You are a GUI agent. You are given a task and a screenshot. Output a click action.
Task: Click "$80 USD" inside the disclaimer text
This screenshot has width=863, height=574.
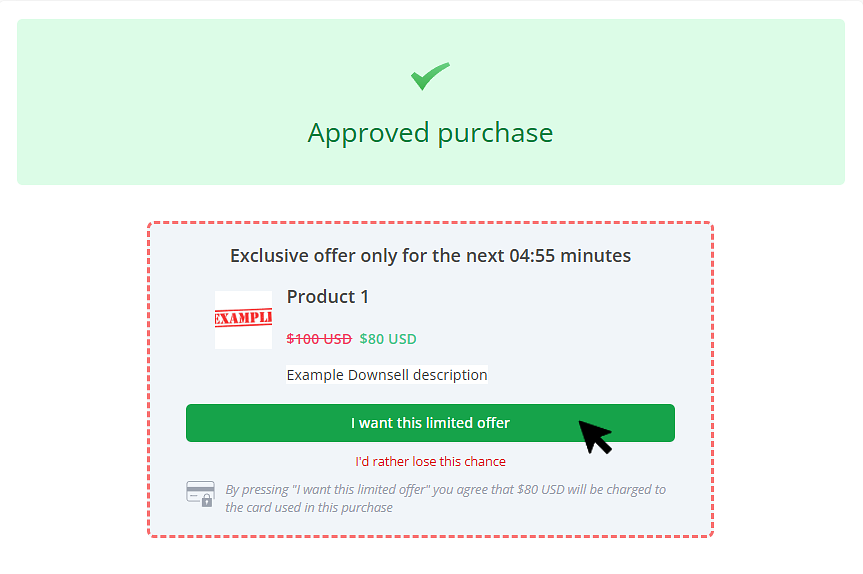pos(541,490)
